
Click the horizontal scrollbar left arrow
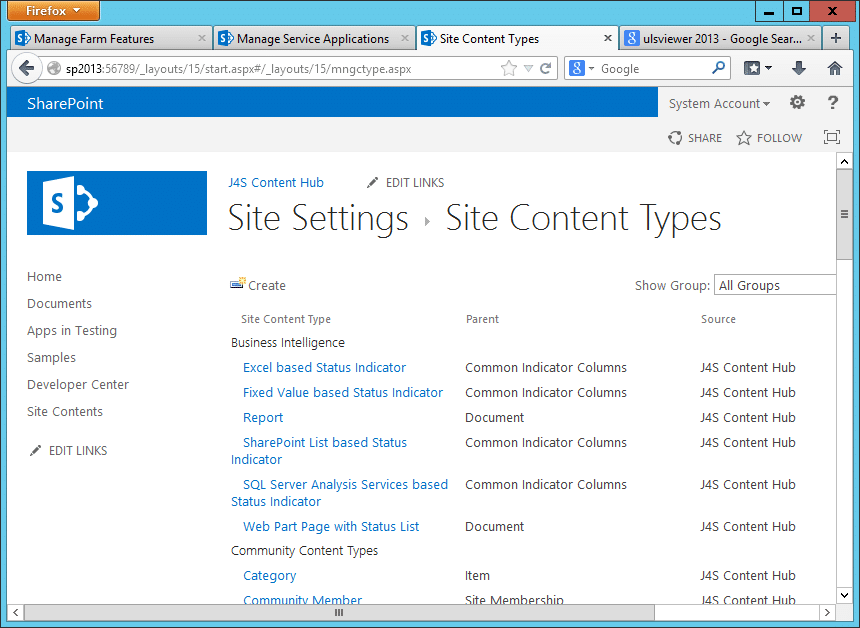[x=15, y=612]
